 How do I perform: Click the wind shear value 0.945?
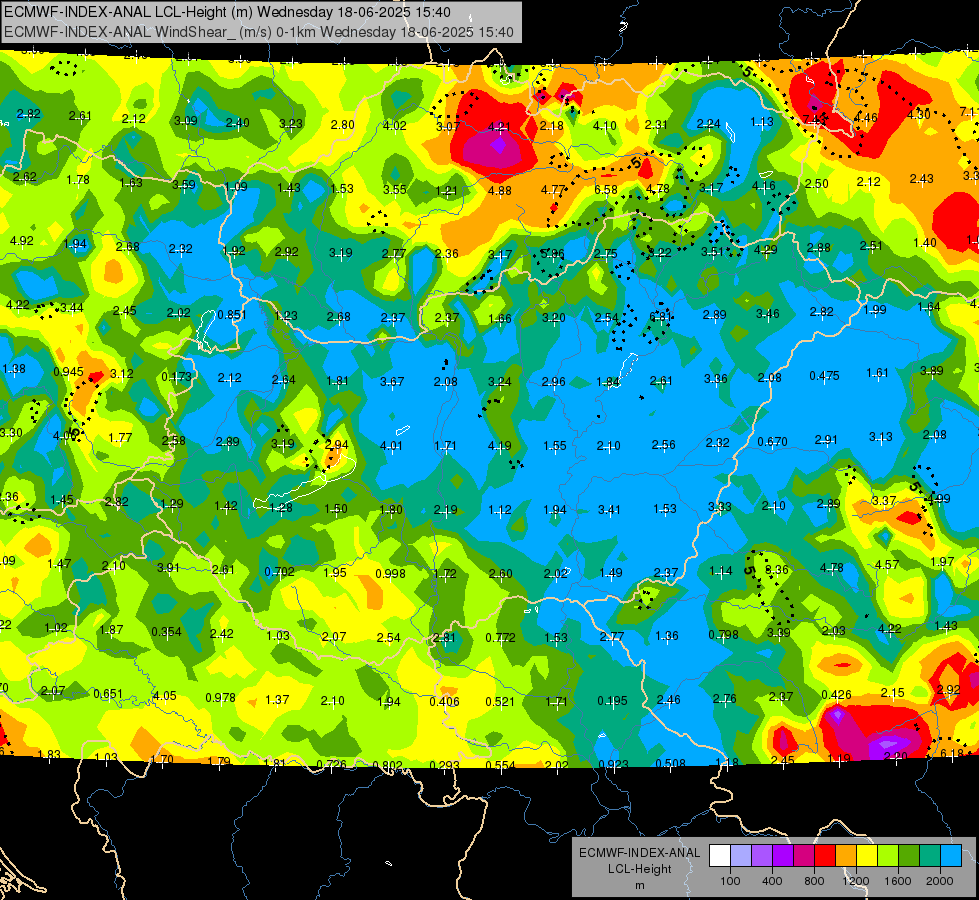(69, 372)
